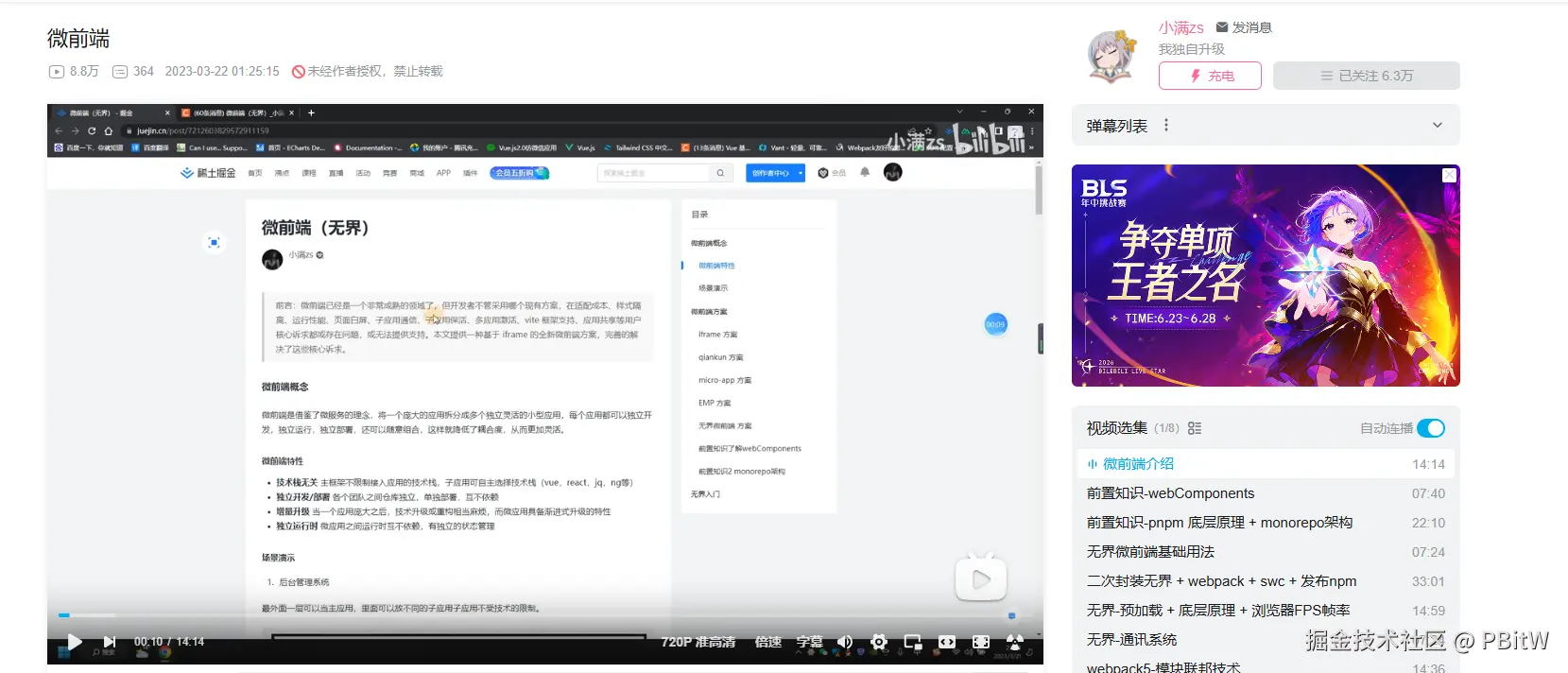Open the 720P 准高清 quality menu
This screenshot has height=673, width=1568.
[698, 642]
